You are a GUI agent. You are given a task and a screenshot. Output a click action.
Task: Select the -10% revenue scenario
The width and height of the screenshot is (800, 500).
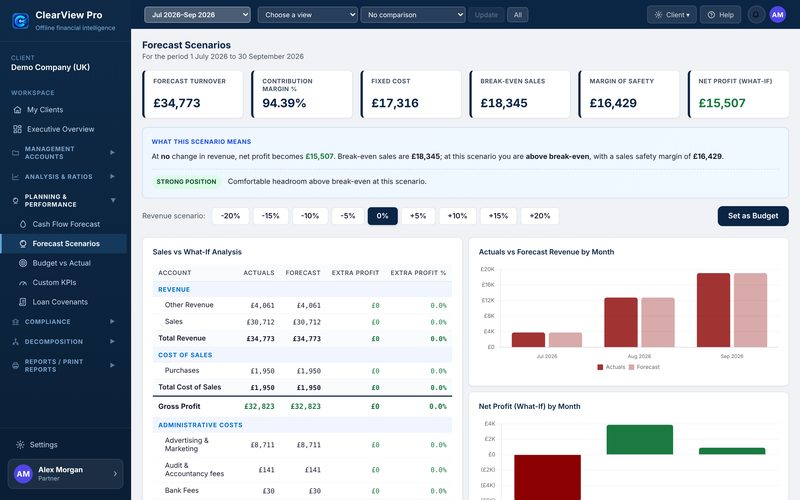[x=310, y=216]
